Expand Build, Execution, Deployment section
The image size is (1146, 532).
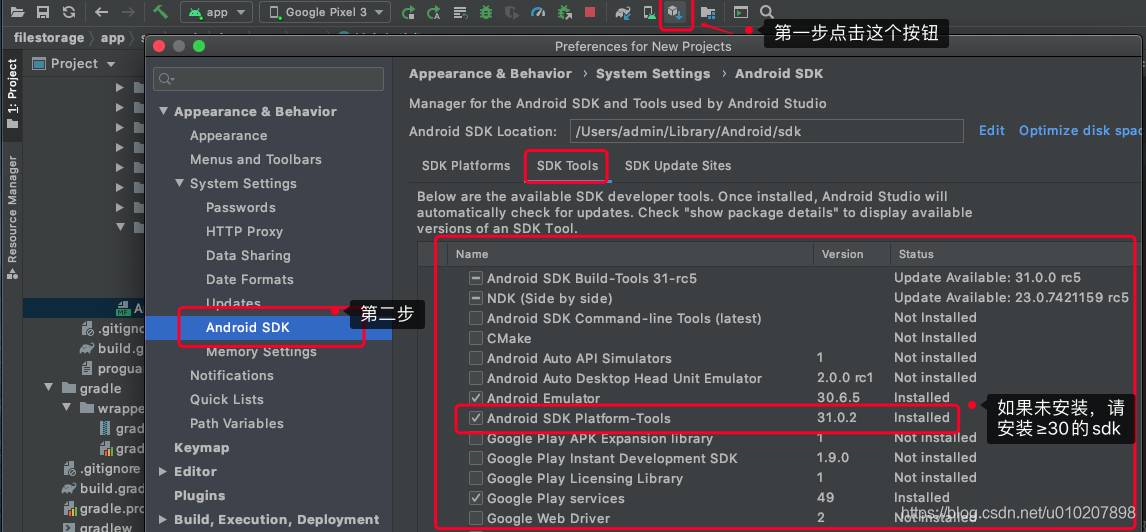coord(163,520)
